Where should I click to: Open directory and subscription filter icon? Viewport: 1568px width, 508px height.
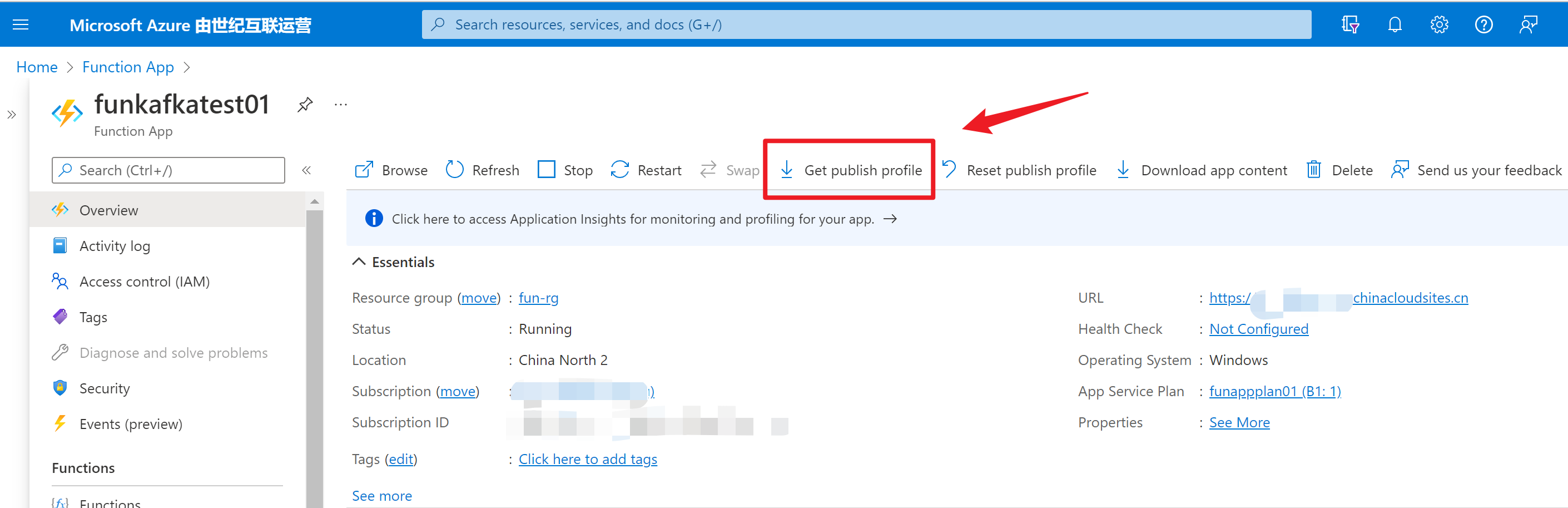pyautogui.click(x=1350, y=24)
